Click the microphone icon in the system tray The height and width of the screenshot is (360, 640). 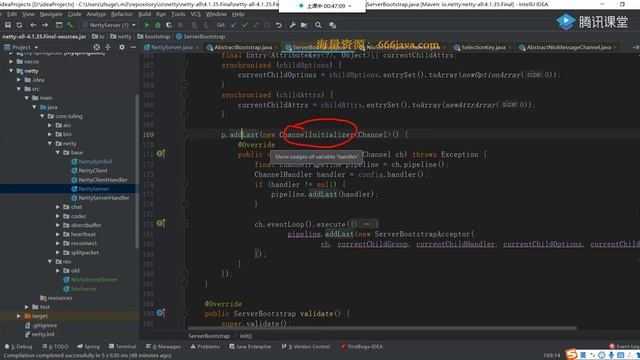(611, 355)
